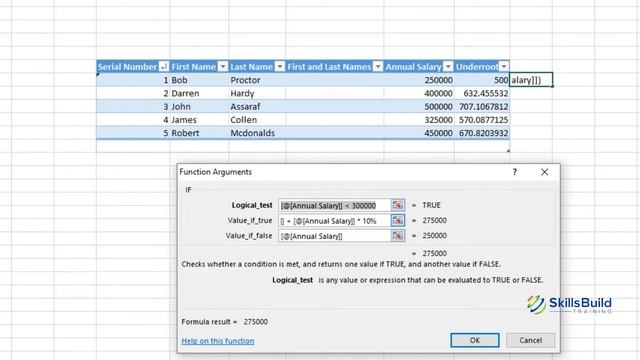
Task: Edit the Value_if_true input field
Action: click(x=334, y=220)
